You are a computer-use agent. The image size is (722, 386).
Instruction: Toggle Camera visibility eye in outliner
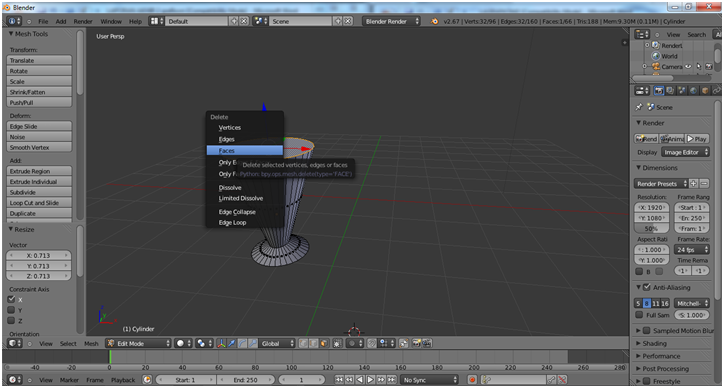click(x=688, y=66)
